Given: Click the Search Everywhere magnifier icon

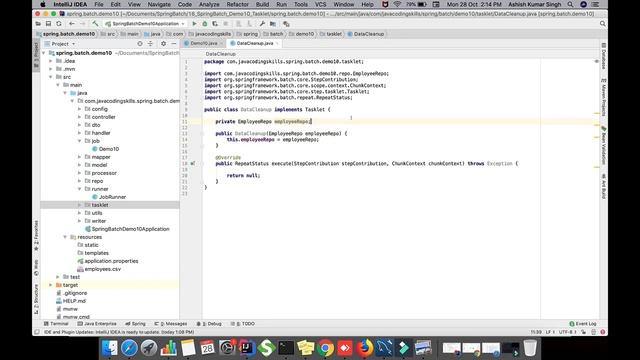Looking at the screenshot, I should click(602, 24).
